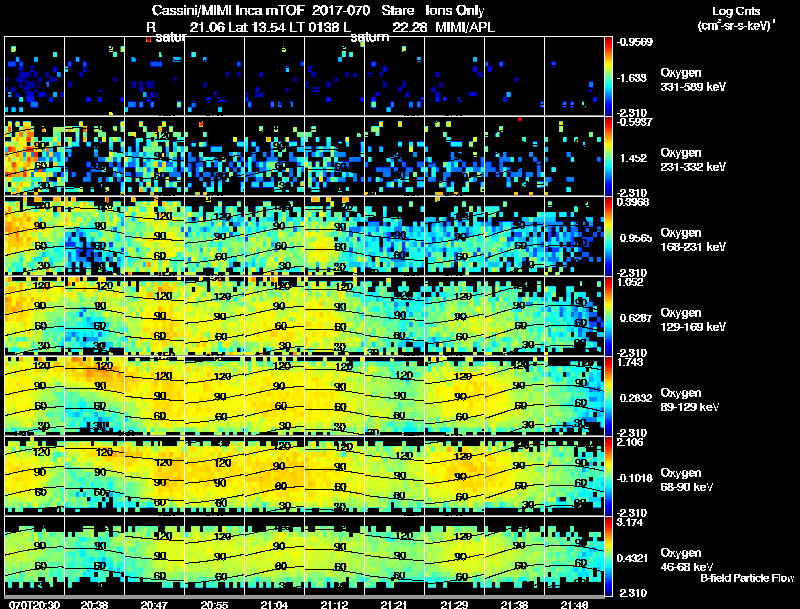Select the Oxygen 68-90 keV label
Viewport: 800px width, 609px height.
(x=687, y=480)
